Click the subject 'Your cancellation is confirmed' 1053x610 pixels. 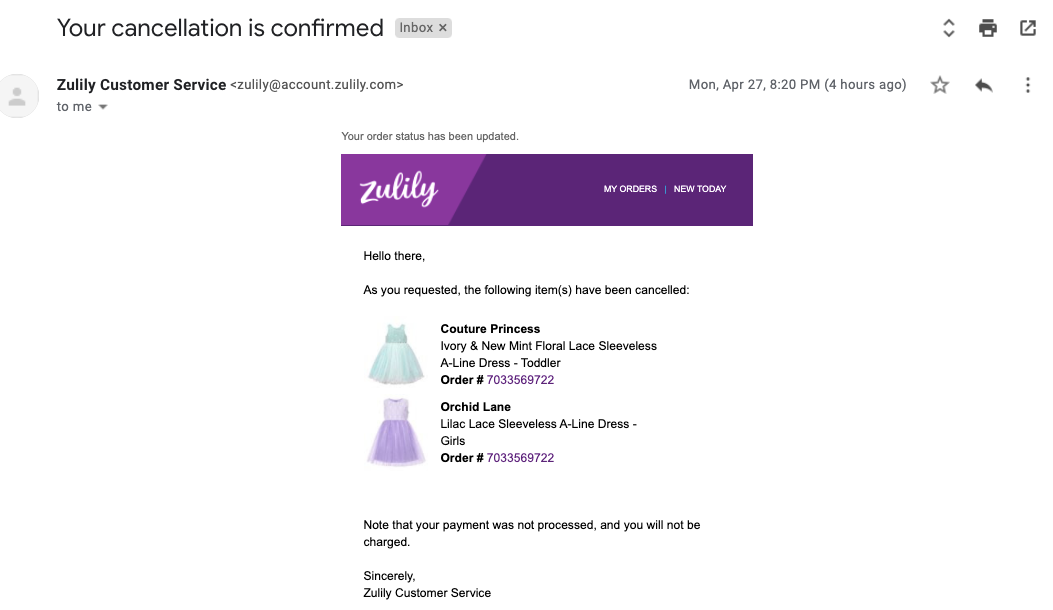[220, 28]
